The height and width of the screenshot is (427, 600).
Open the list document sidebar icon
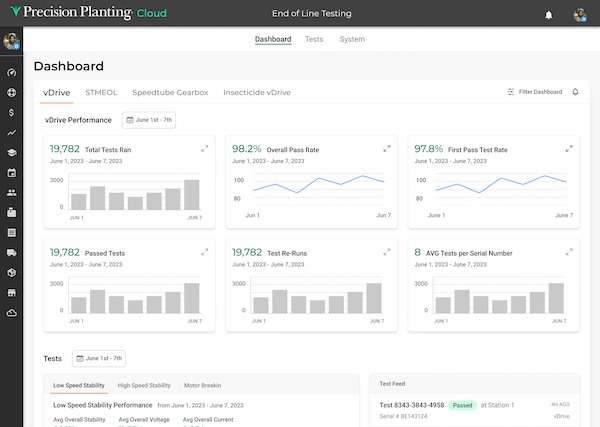tap(11, 233)
